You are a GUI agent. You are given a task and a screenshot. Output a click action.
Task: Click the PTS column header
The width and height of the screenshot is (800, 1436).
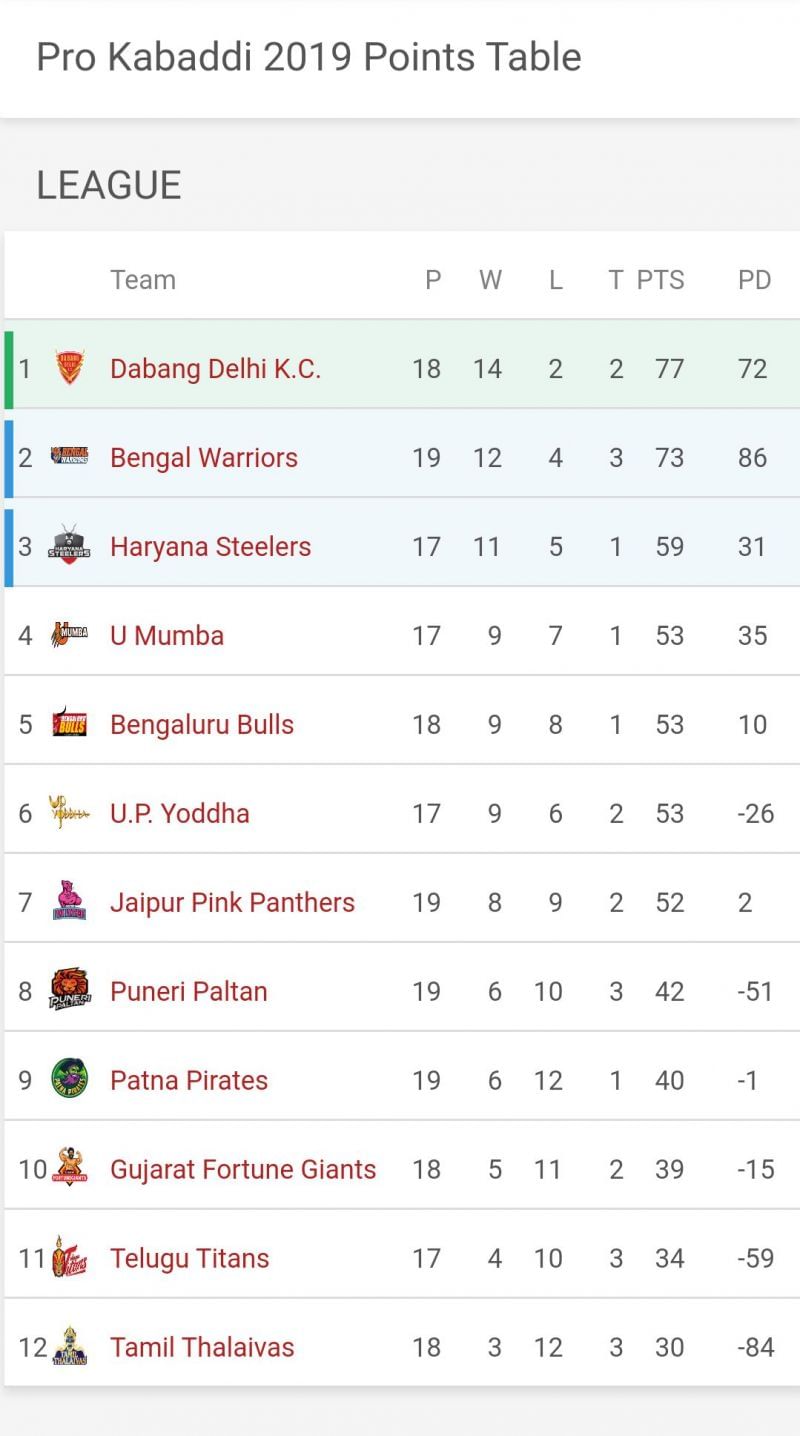pyautogui.click(x=661, y=280)
